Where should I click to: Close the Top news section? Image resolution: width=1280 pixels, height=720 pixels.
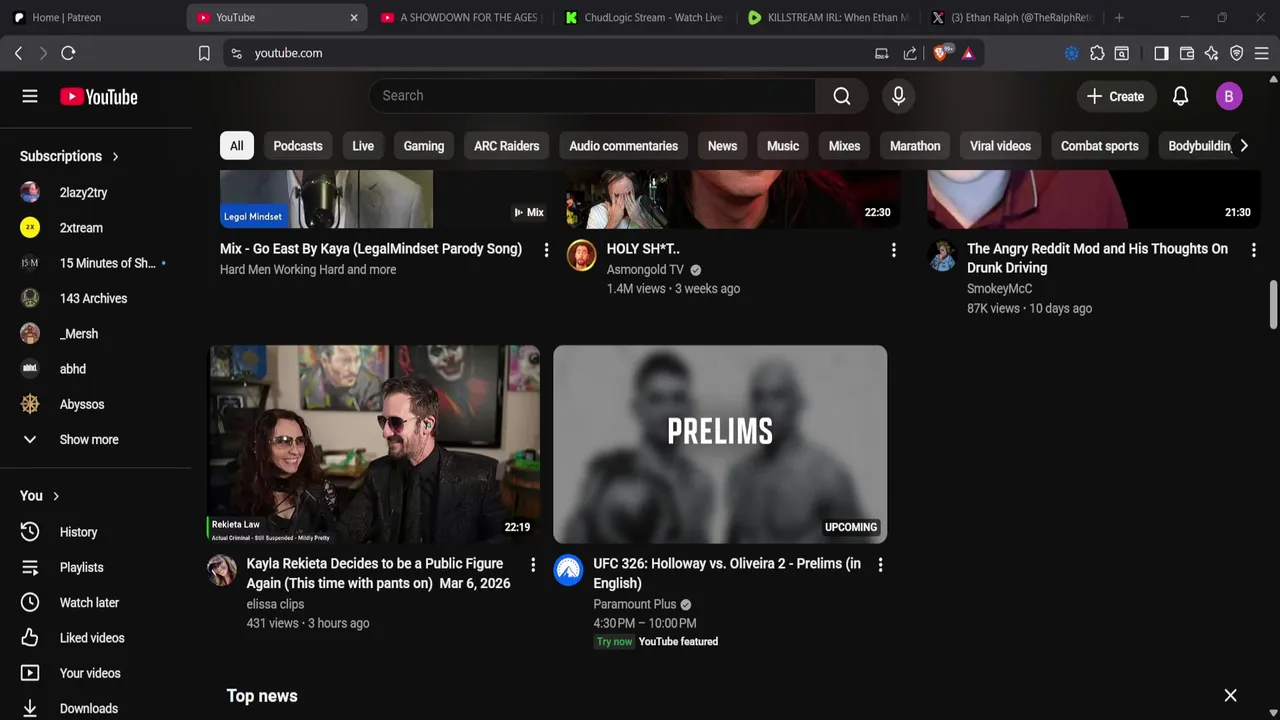tap(1231, 695)
